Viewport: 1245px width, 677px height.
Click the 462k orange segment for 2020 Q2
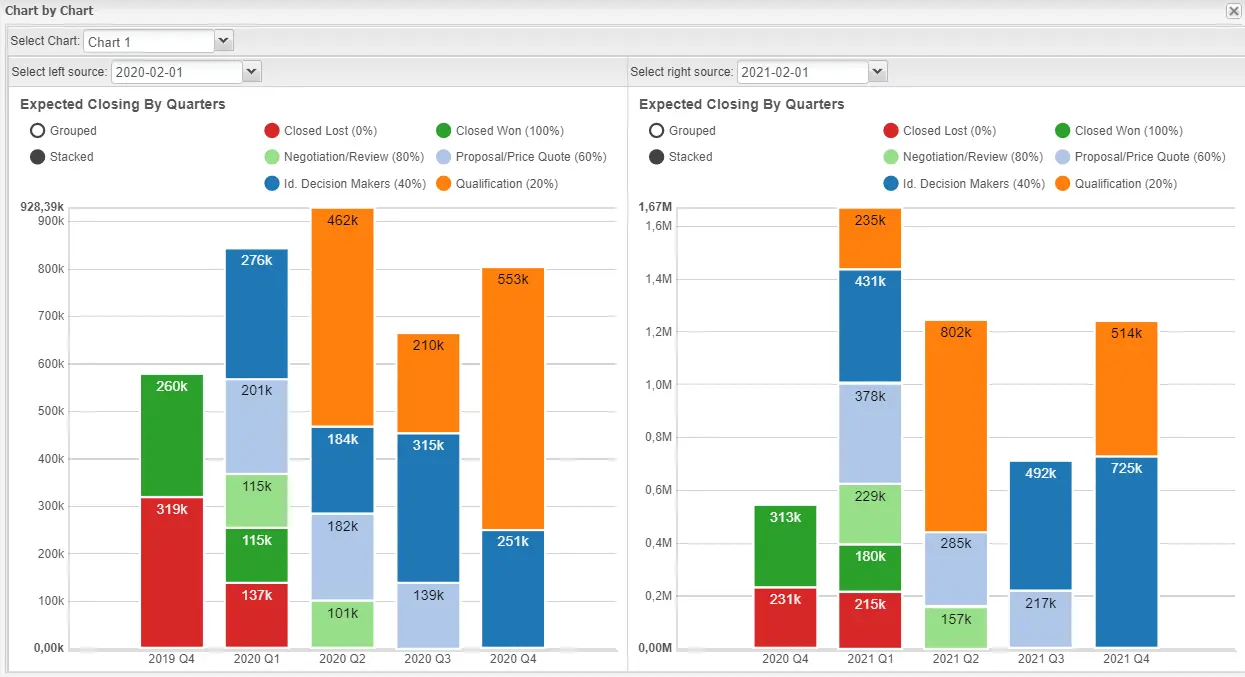tap(342, 330)
